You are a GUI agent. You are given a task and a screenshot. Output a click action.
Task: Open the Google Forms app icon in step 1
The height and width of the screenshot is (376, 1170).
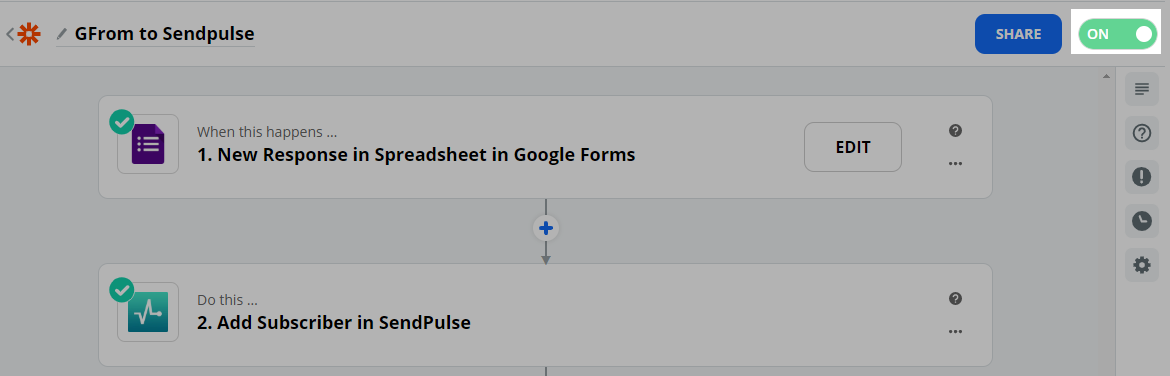148,144
